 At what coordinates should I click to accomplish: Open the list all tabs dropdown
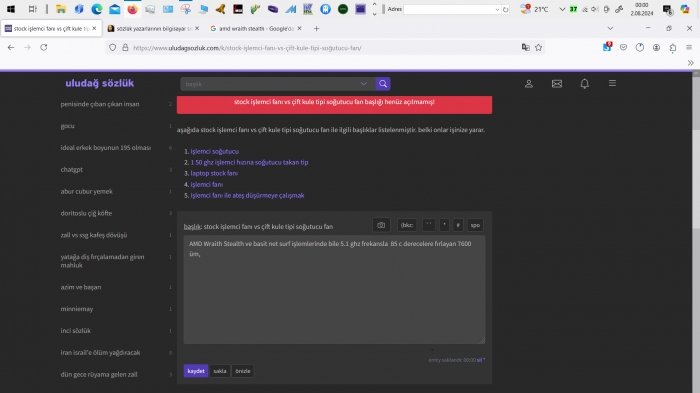610,28
